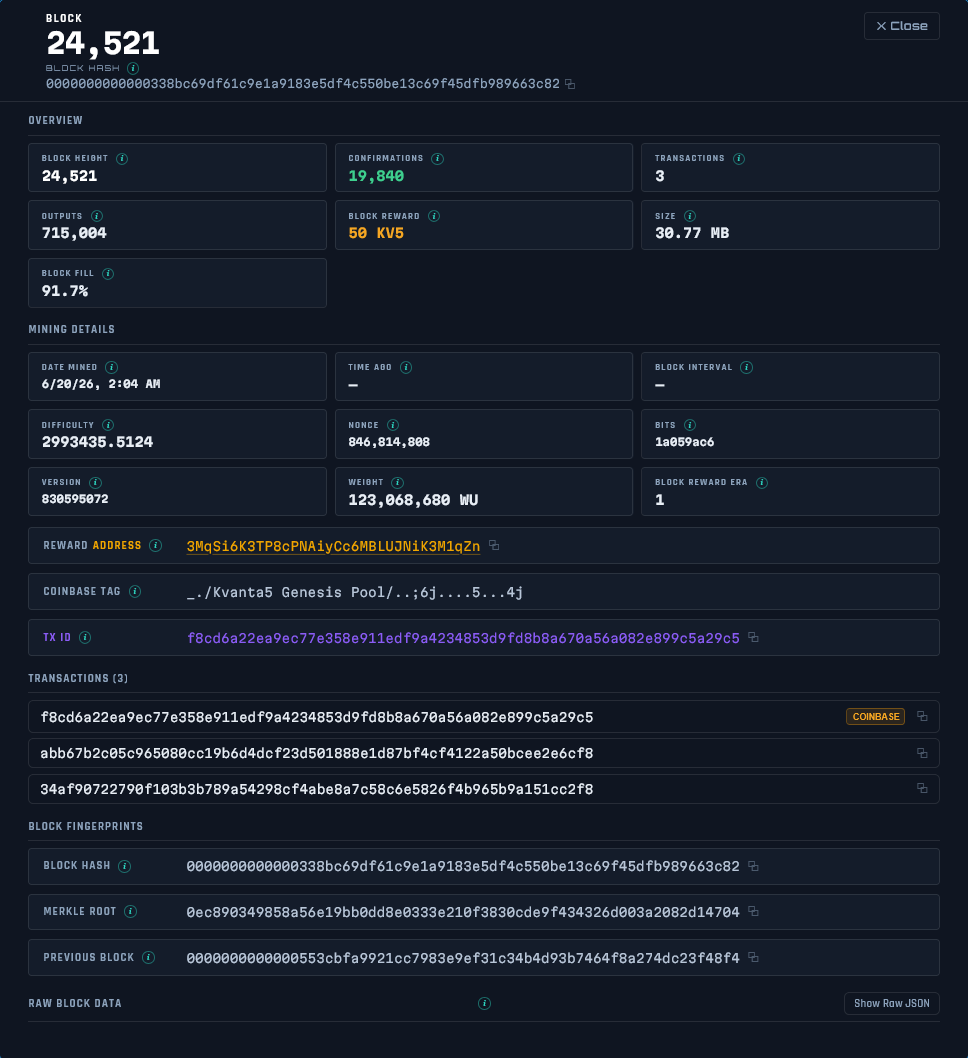This screenshot has height=1058, width=968.
Task: Click size value 30.77 MB
Action: (x=692, y=233)
